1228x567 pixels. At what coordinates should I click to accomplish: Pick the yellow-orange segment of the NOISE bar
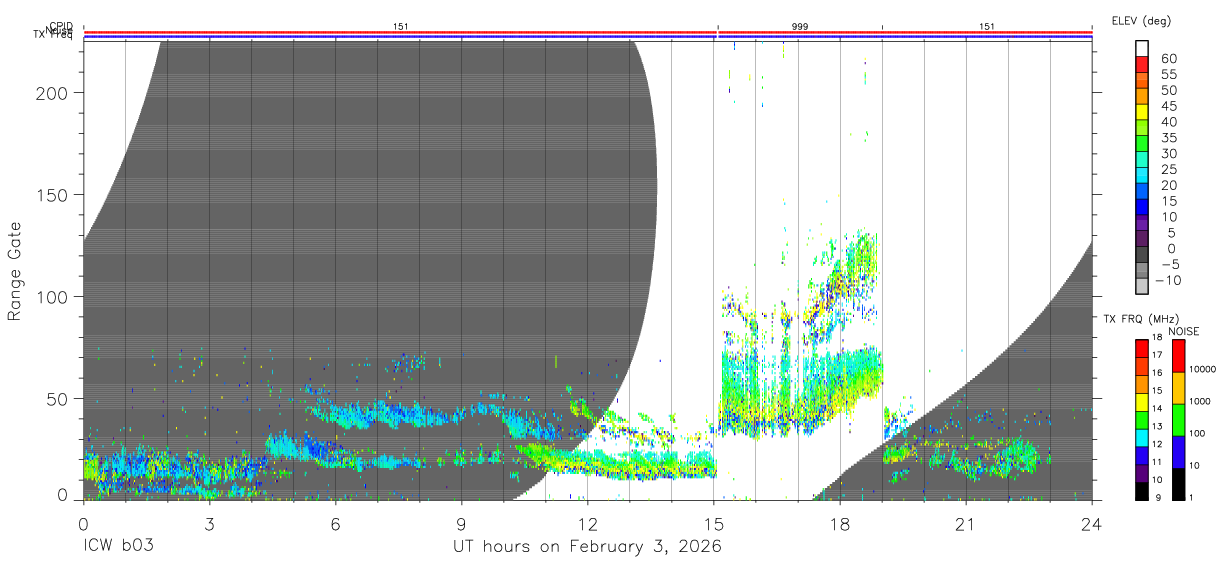tap(1177, 388)
